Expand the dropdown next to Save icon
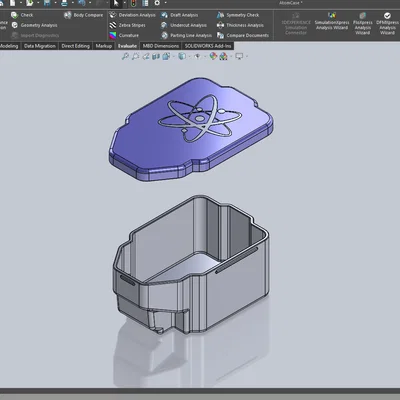The height and width of the screenshot is (400, 400). click(55, 3)
